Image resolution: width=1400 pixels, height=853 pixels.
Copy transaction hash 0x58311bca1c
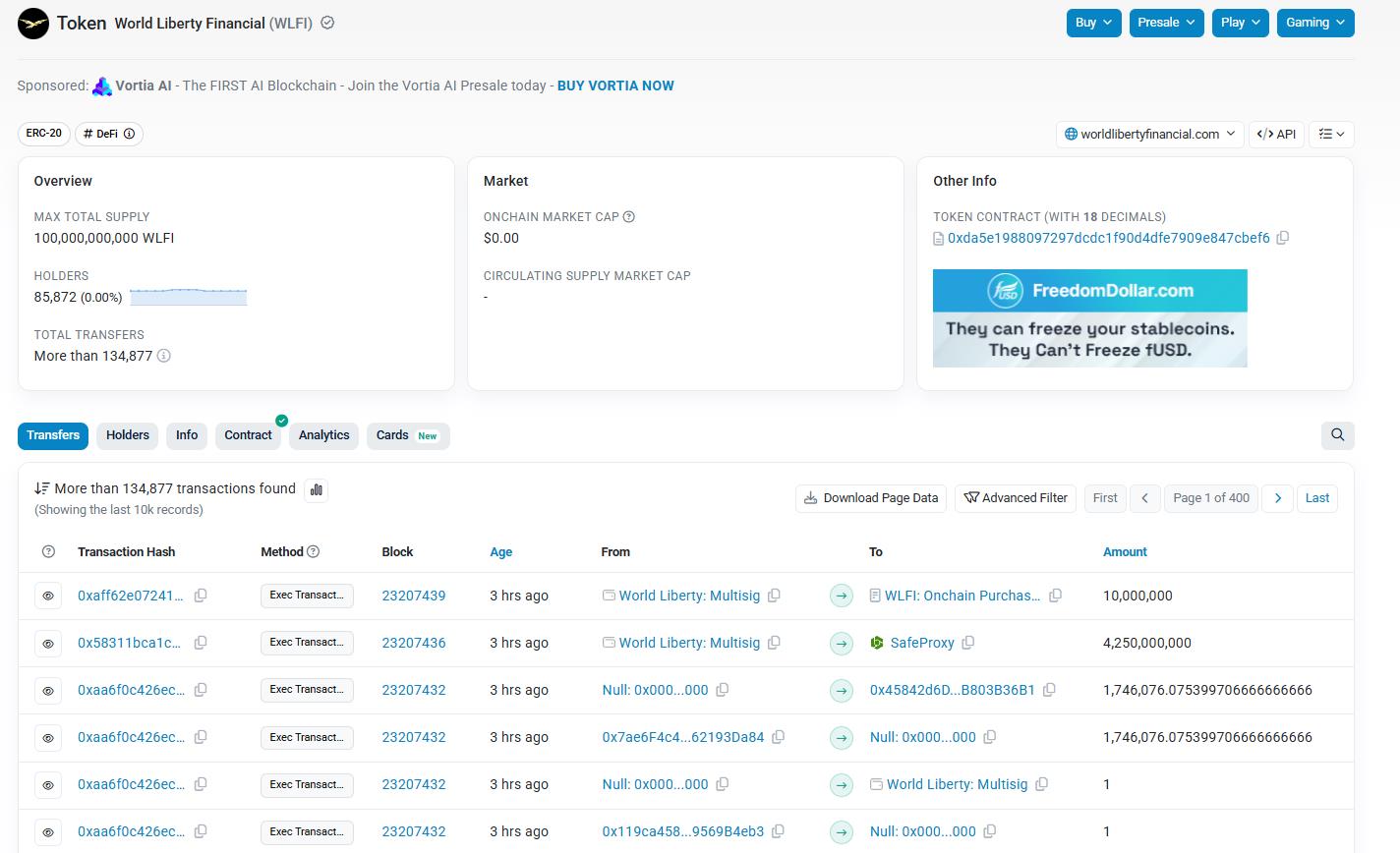201,643
